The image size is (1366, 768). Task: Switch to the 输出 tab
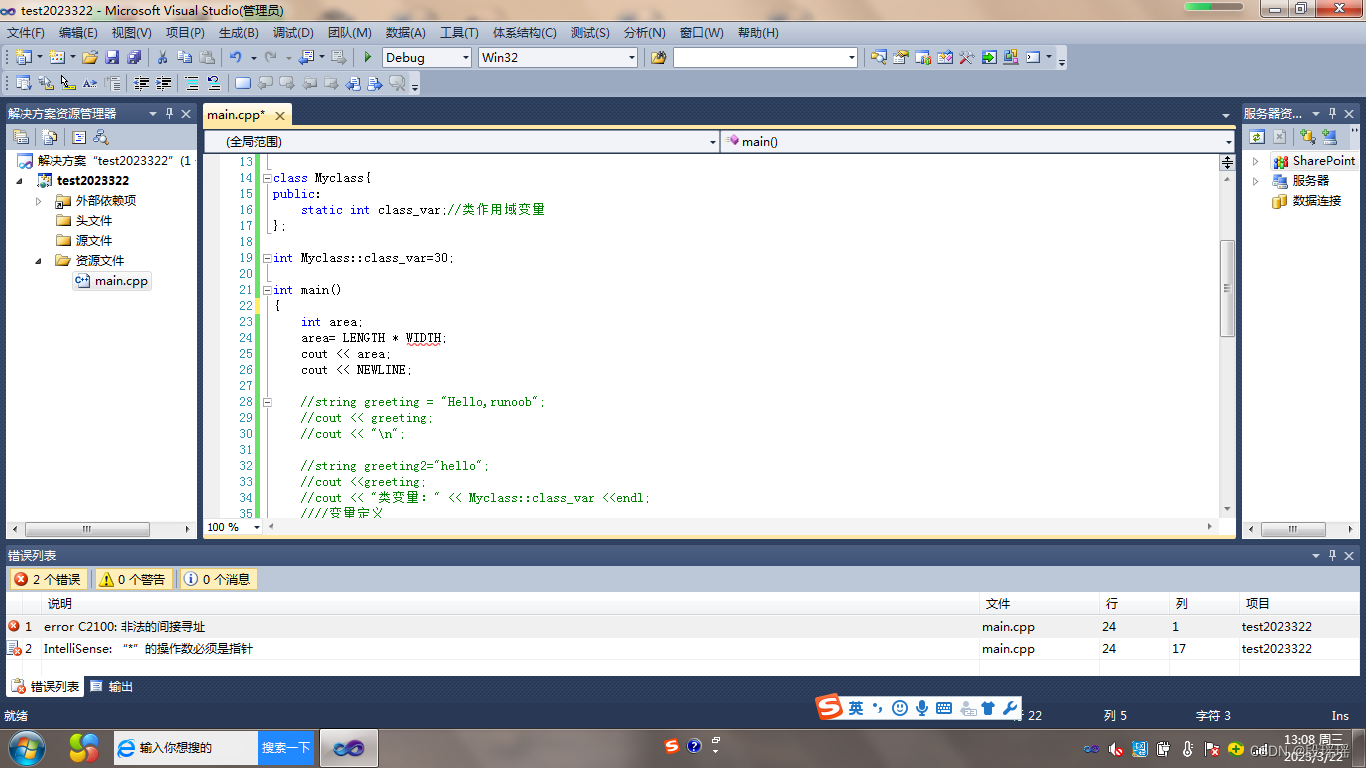pos(112,687)
